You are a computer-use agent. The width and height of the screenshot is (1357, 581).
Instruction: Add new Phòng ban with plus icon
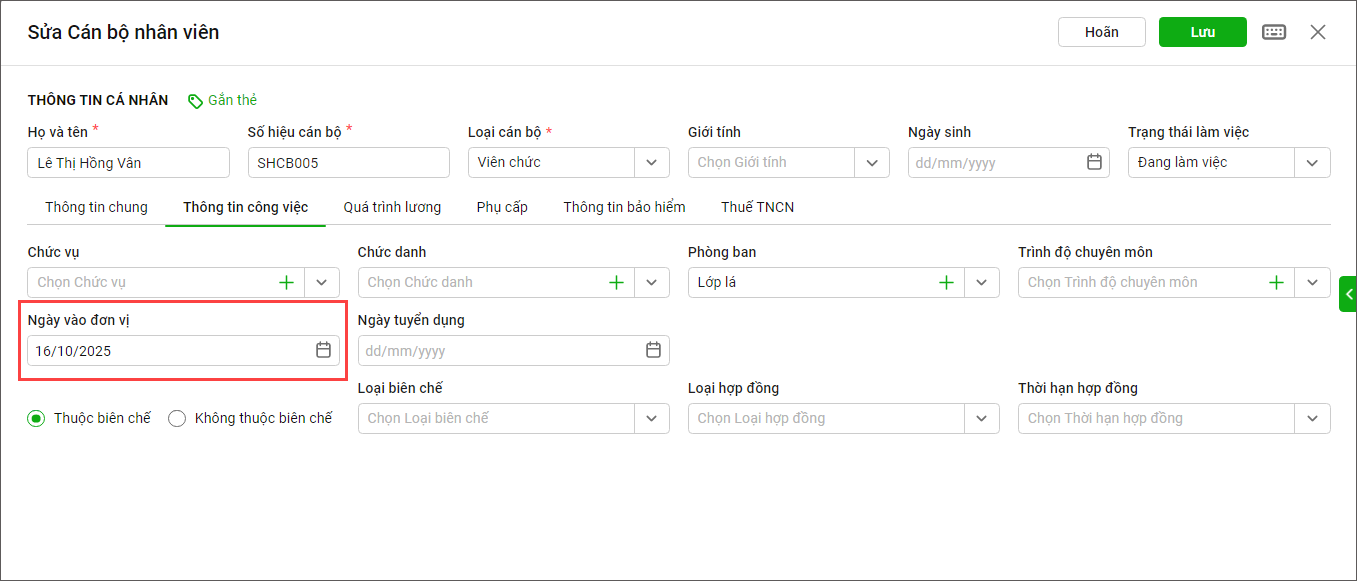pos(946,283)
